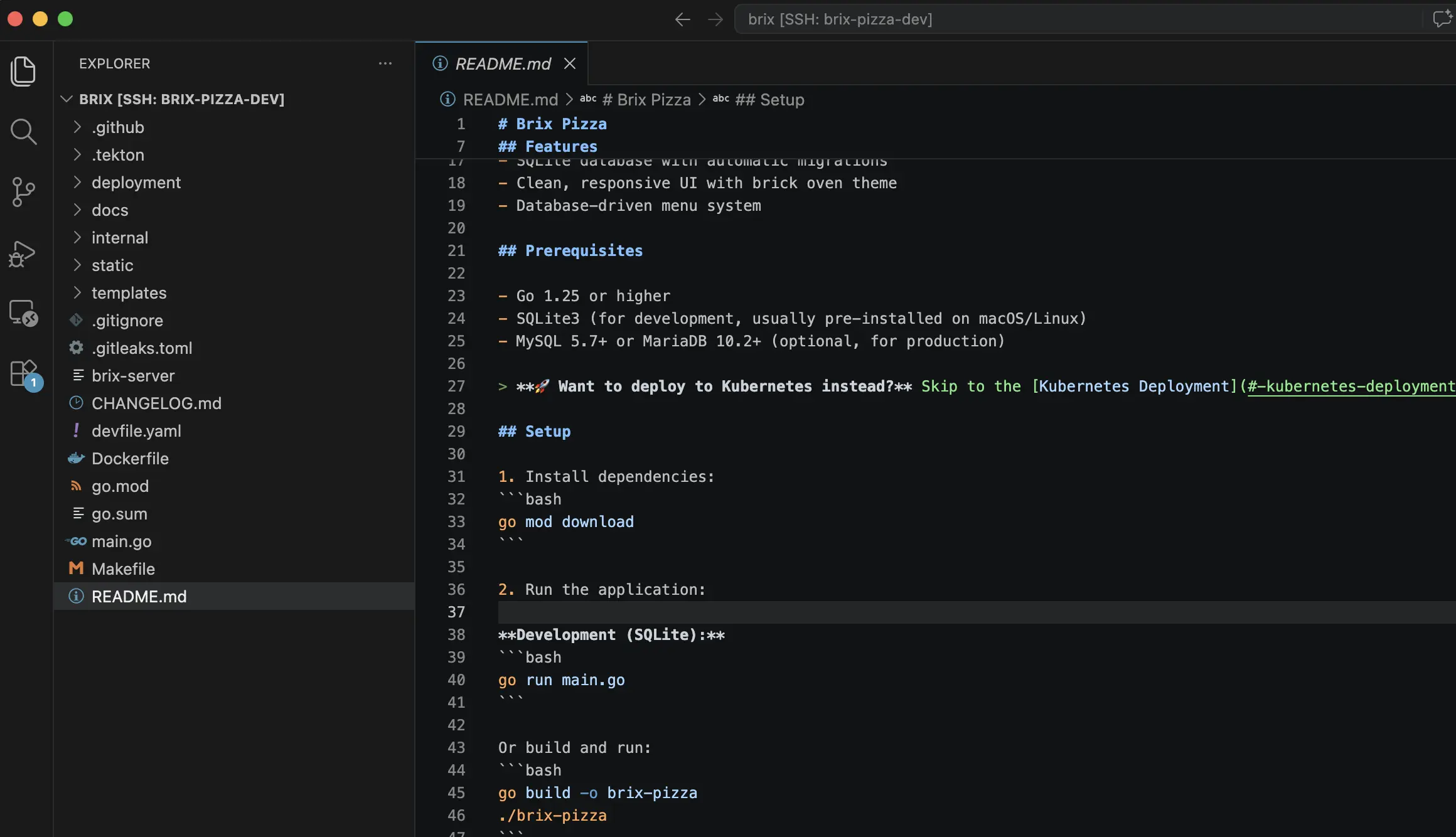
Task: Open Explorer more actions ellipsis menu
Action: click(x=385, y=63)
